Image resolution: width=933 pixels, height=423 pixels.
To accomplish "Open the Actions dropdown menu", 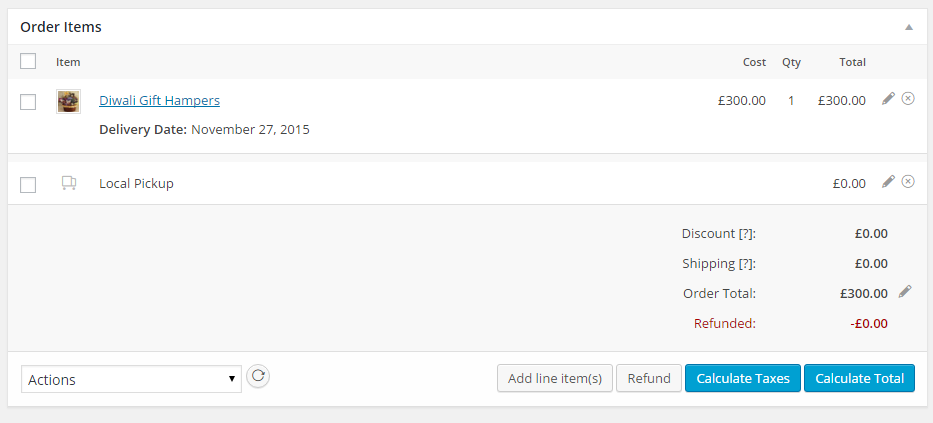I will click(x=132, y=379).
